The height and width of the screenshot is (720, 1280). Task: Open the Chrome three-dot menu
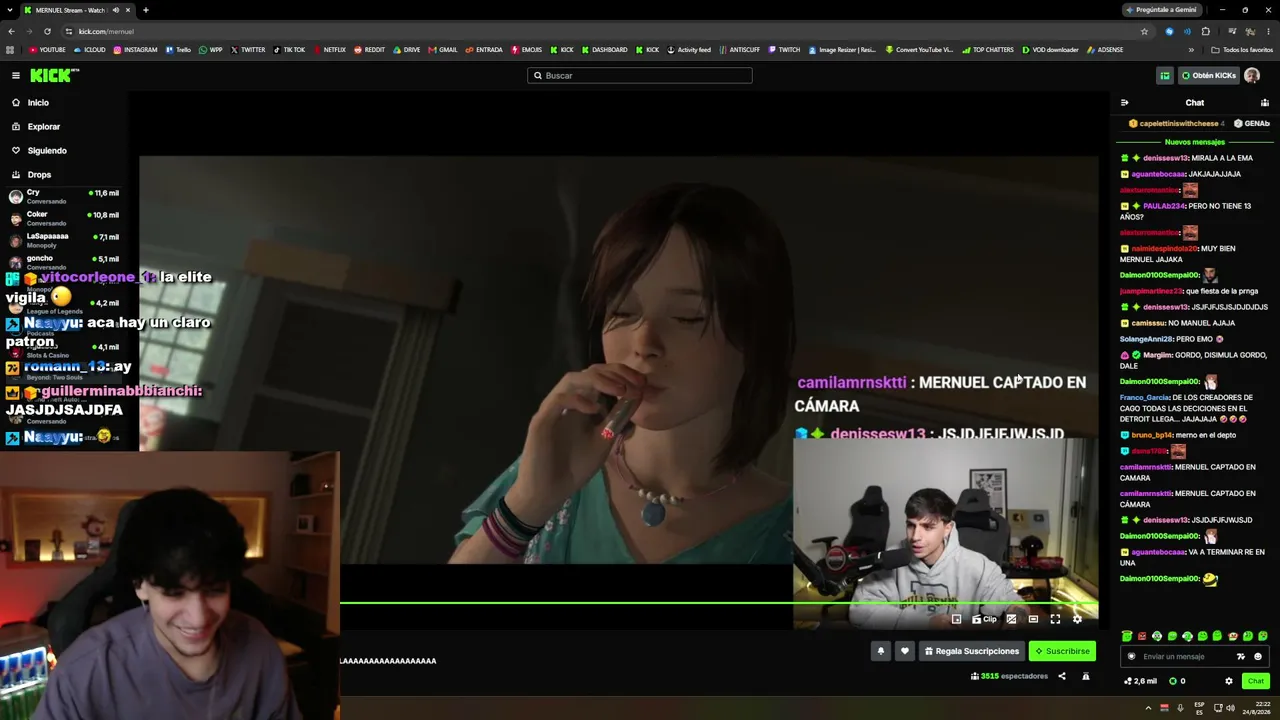1268,31
